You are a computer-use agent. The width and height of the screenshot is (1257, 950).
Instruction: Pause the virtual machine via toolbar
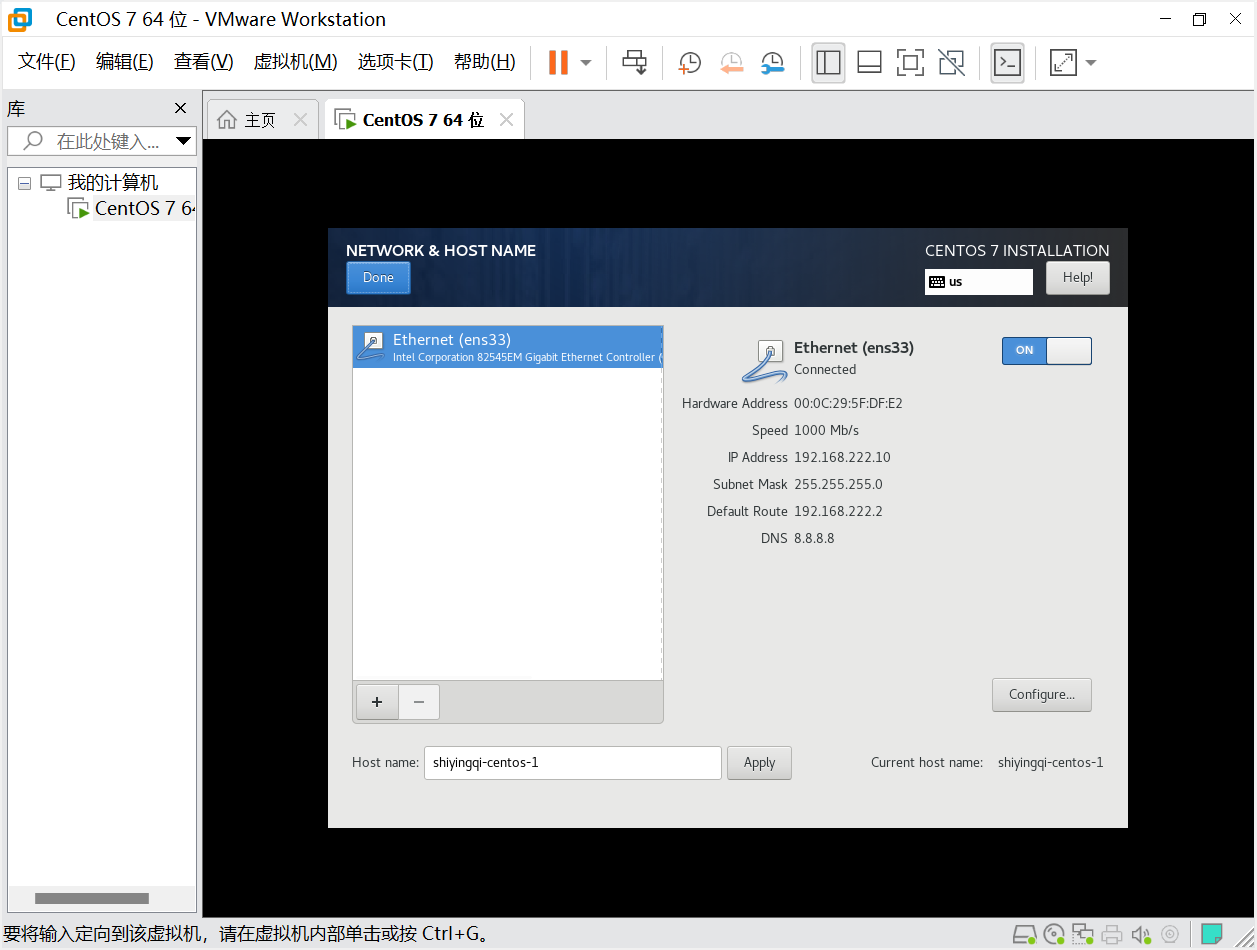558,62
